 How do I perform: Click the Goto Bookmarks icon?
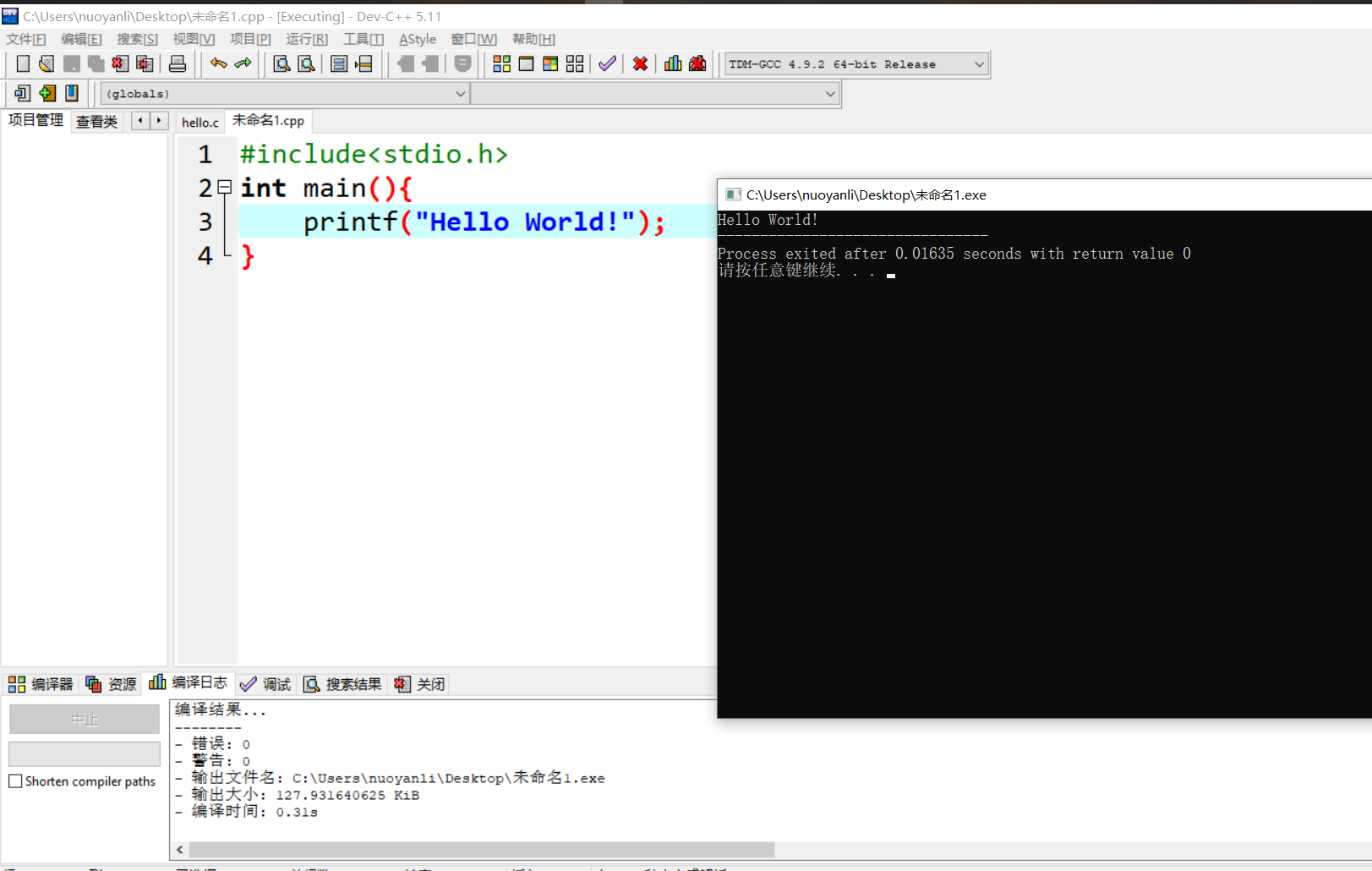(x=72, y=93)
